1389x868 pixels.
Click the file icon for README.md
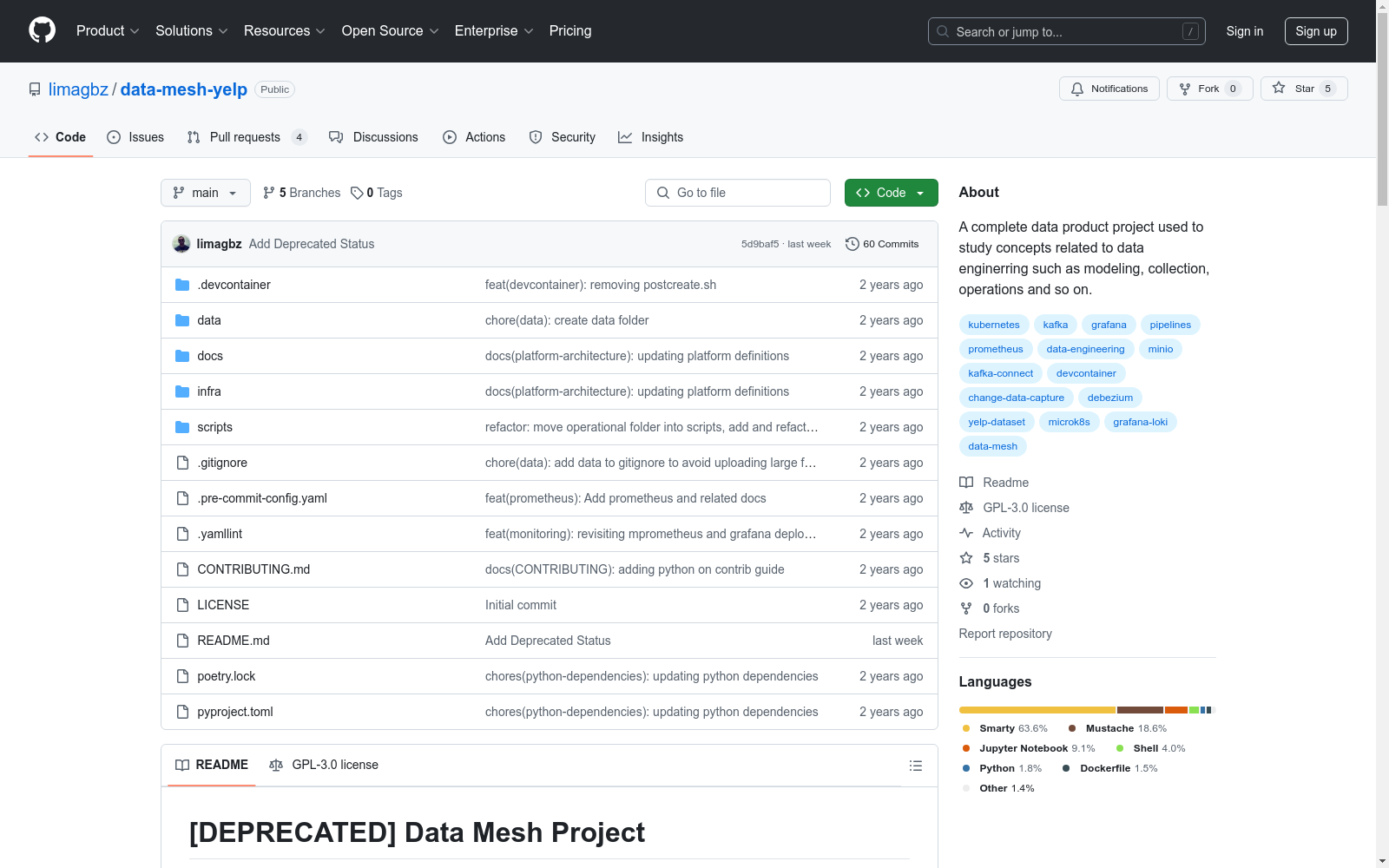[182, 641]
